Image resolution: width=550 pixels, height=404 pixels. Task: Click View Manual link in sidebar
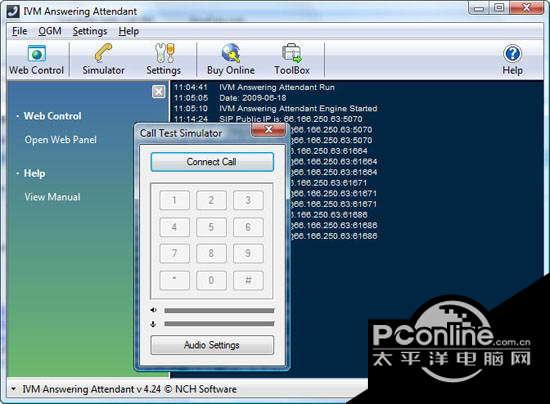(52, 197)
